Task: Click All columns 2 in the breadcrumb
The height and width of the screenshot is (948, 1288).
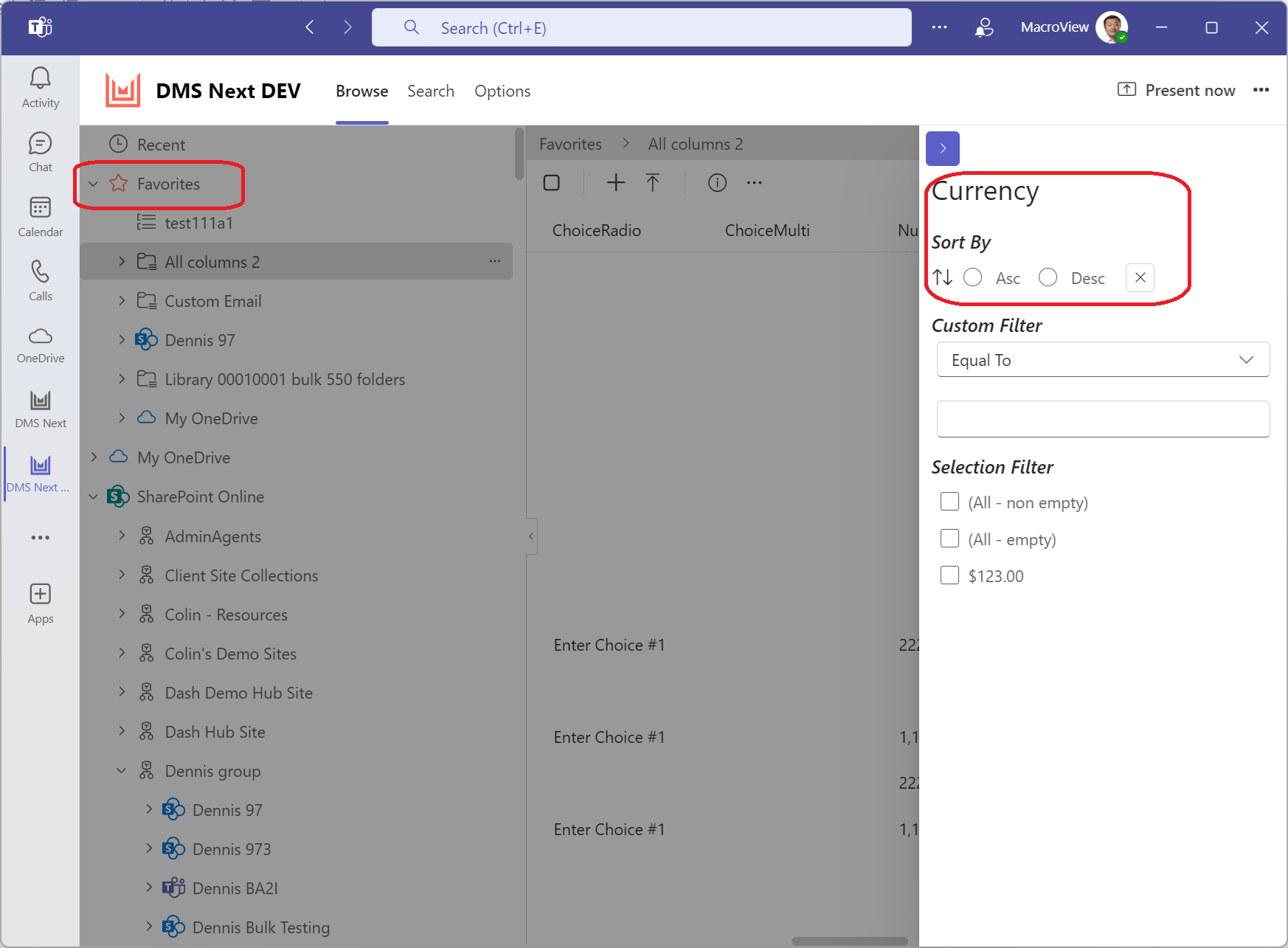Action: pyautogui.click(x=695, y=144)
